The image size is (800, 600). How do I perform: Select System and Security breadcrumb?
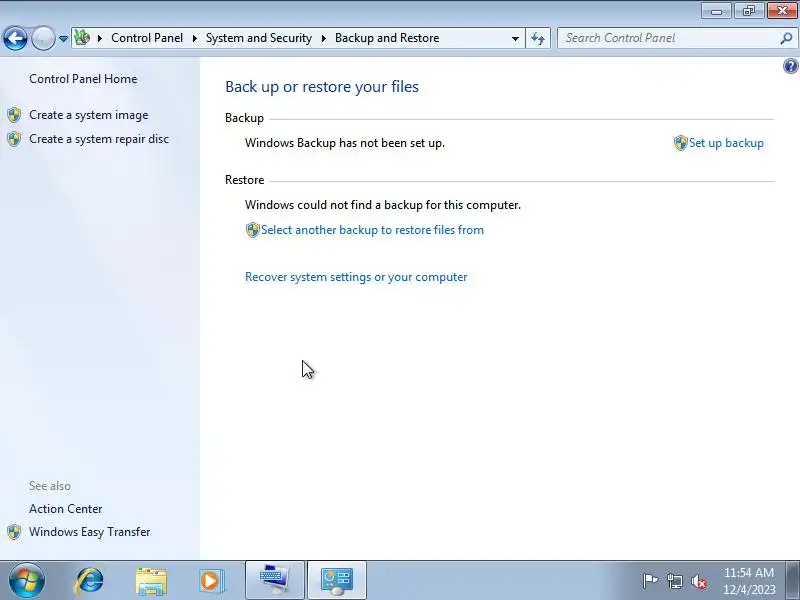(x=259, y=38)
